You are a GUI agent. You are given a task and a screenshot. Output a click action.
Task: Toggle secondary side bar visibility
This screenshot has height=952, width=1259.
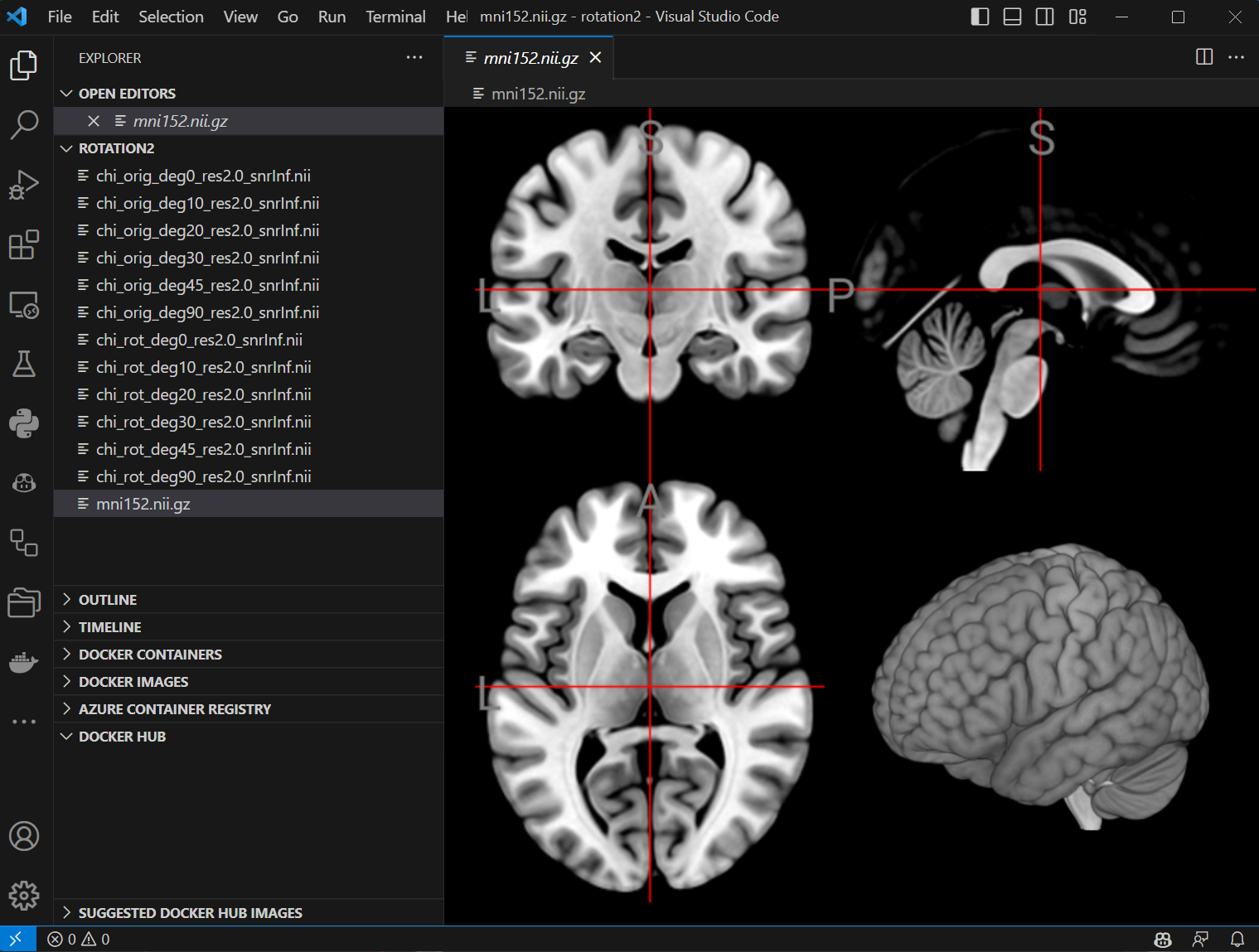[1044, 17]
